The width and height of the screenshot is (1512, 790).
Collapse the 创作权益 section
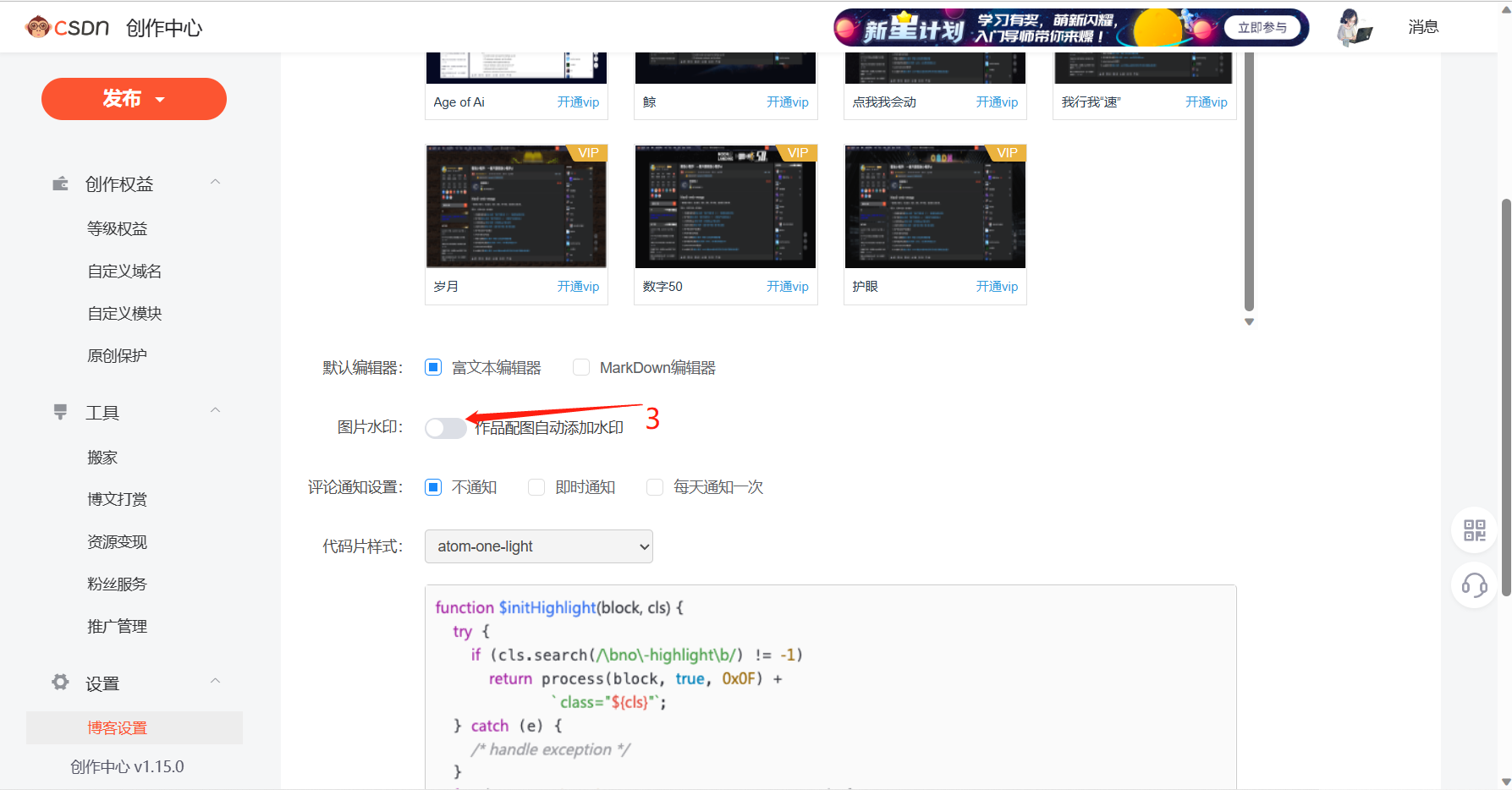pyautogui.click(x=215, y=182)
